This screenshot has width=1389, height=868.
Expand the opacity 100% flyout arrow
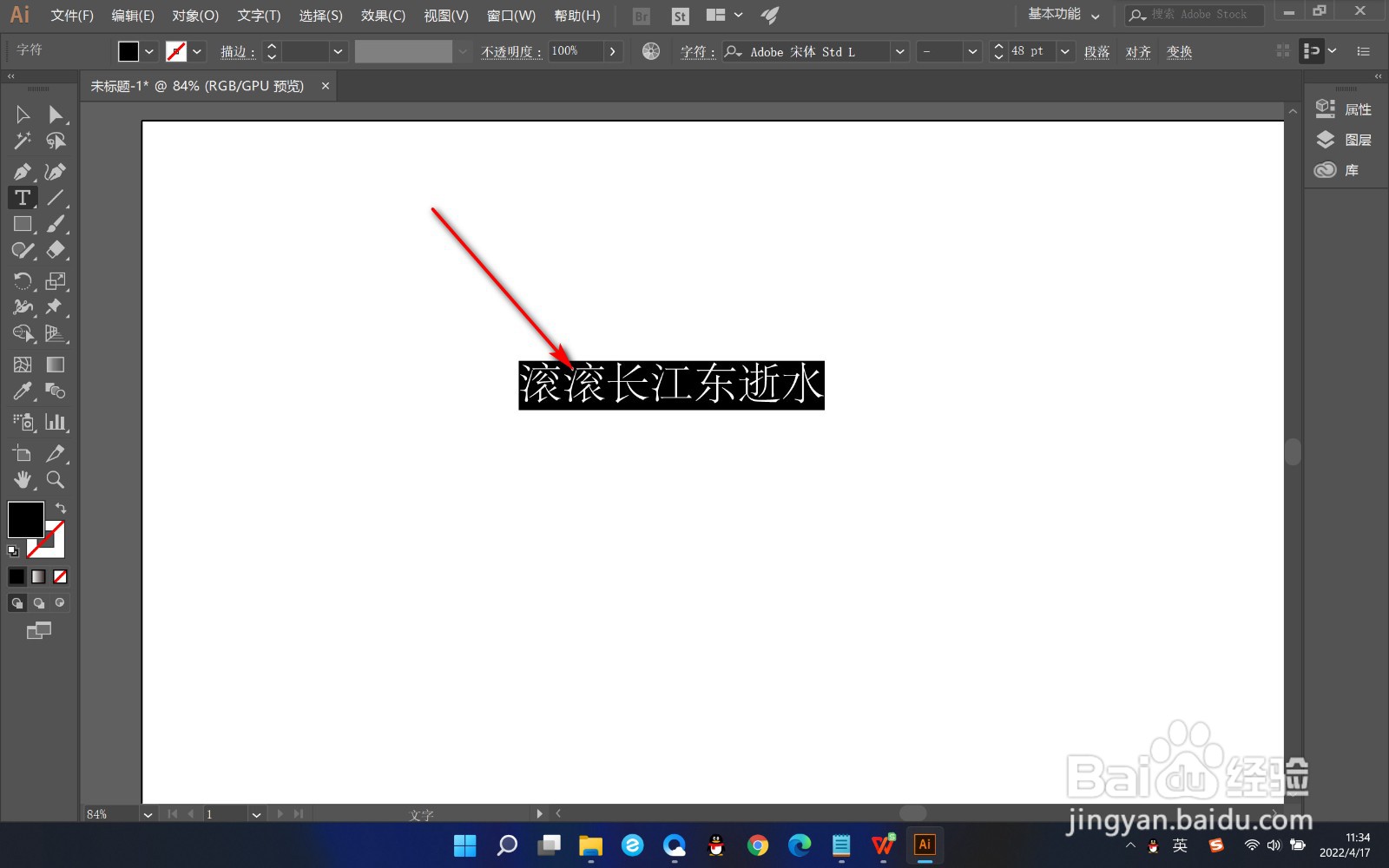613,51
